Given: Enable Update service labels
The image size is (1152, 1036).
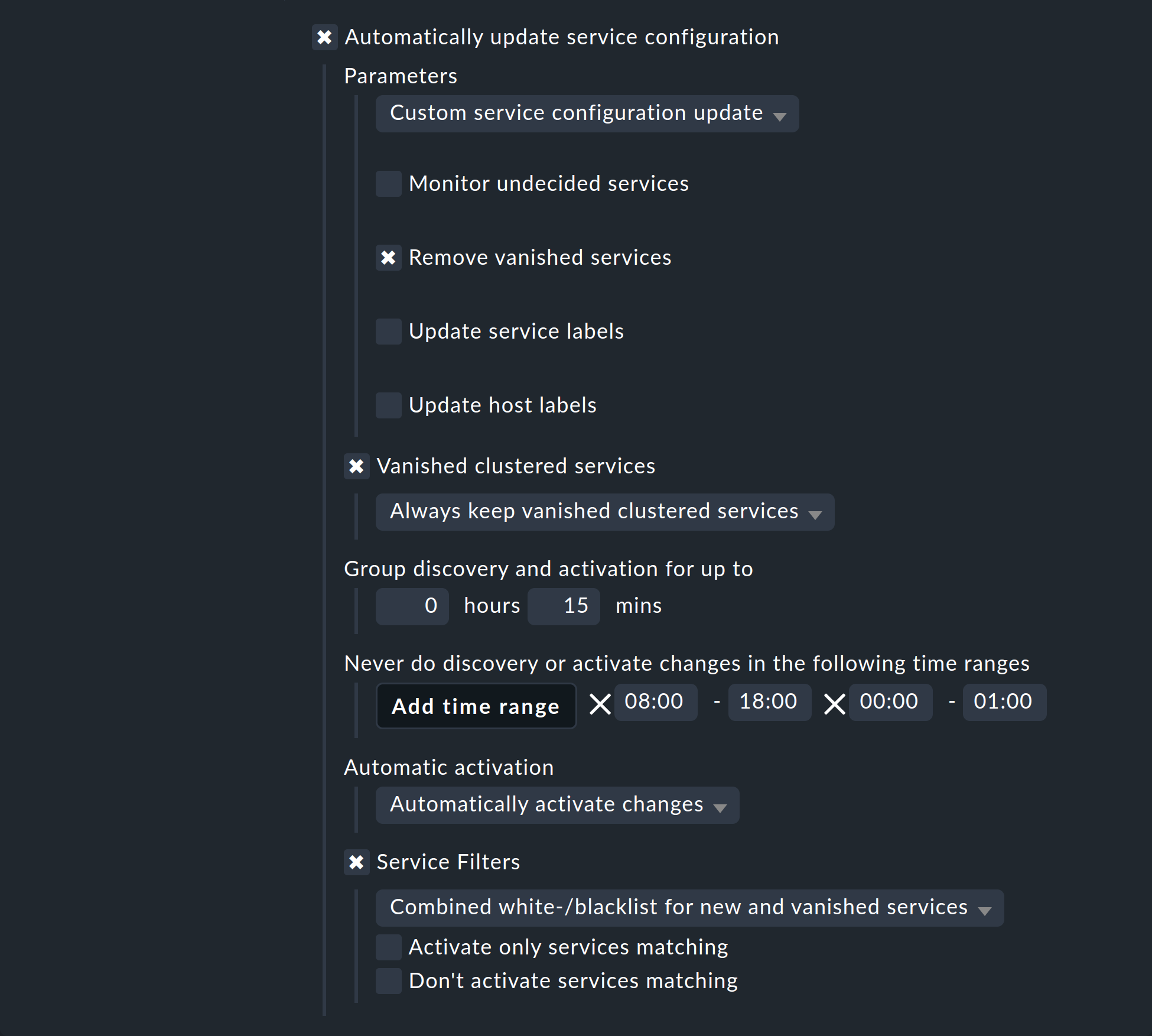Looking at the screenshot, I should (388, 332).
